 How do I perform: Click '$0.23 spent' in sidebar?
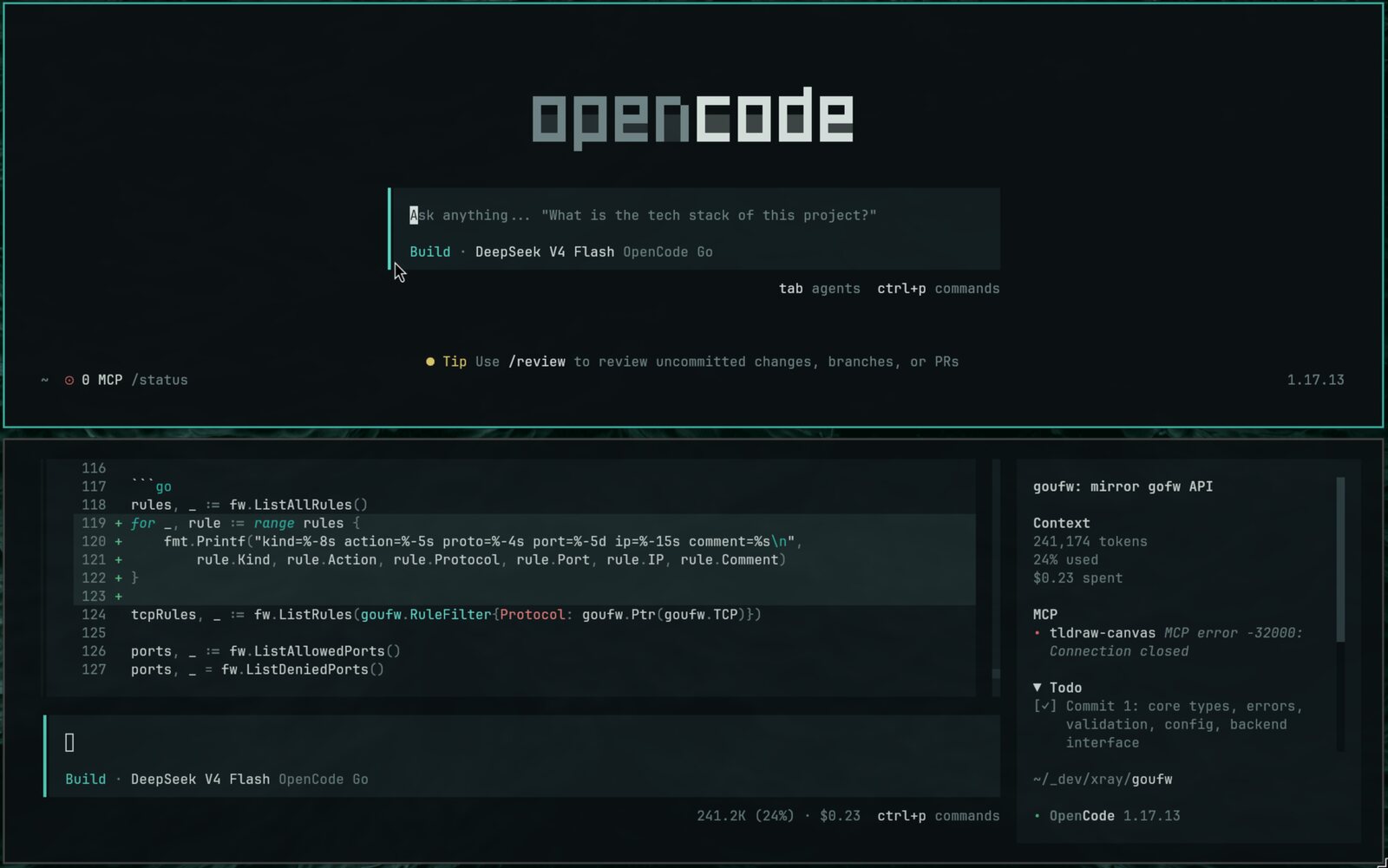(1077, 578)
